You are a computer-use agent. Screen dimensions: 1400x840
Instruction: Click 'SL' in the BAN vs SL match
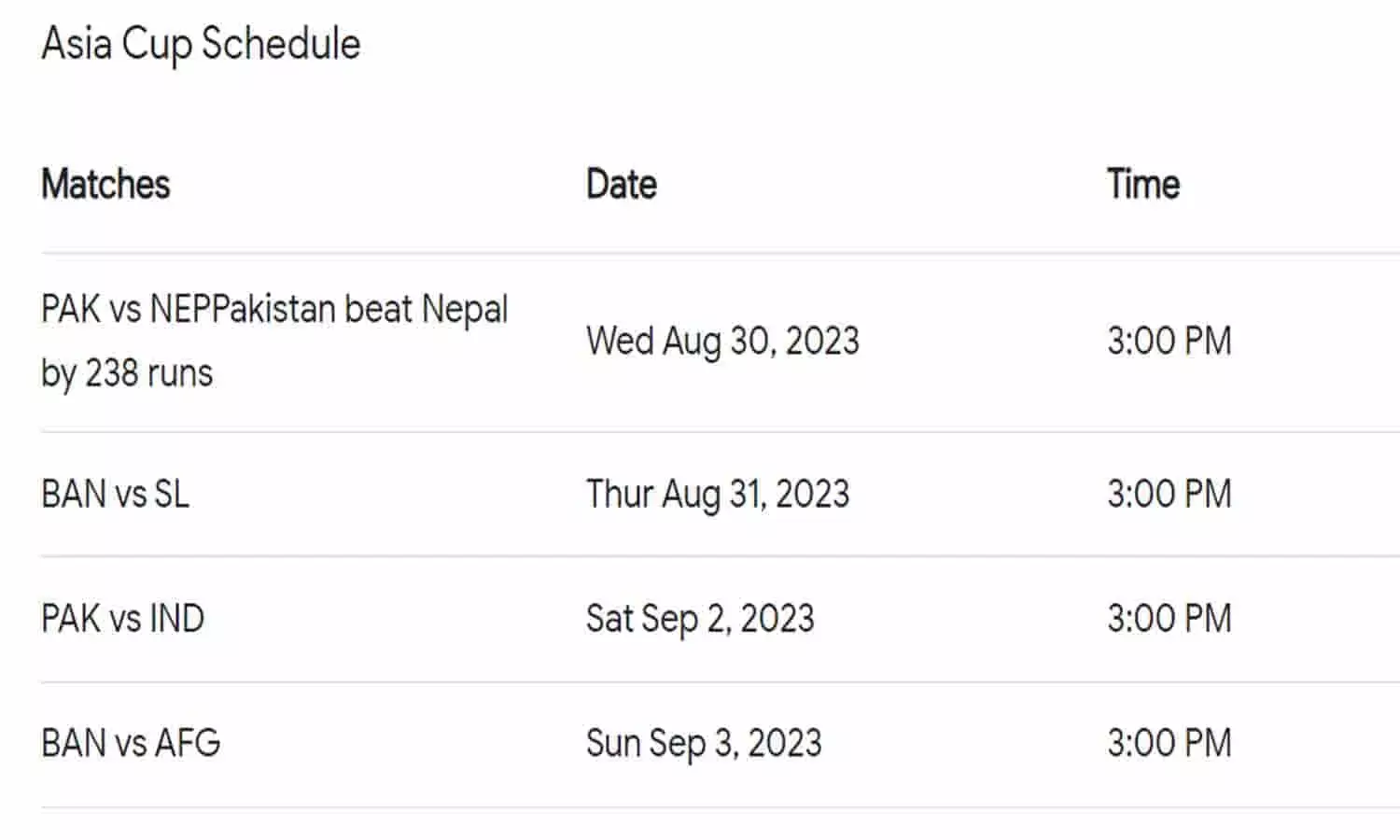click(172, 494)
